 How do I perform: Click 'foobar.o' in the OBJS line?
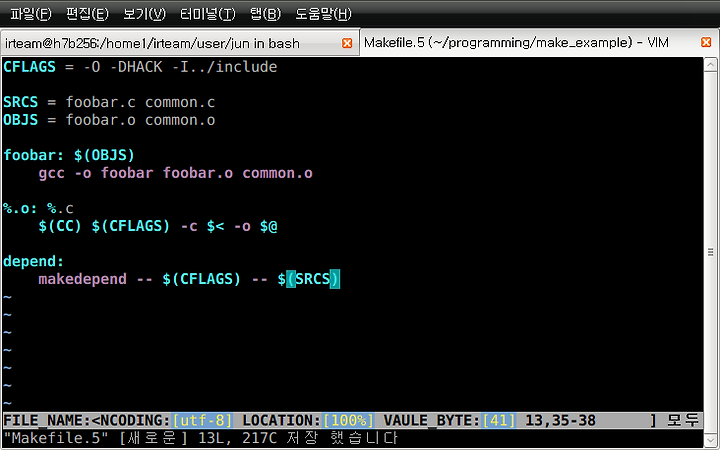tap(101, 120)
